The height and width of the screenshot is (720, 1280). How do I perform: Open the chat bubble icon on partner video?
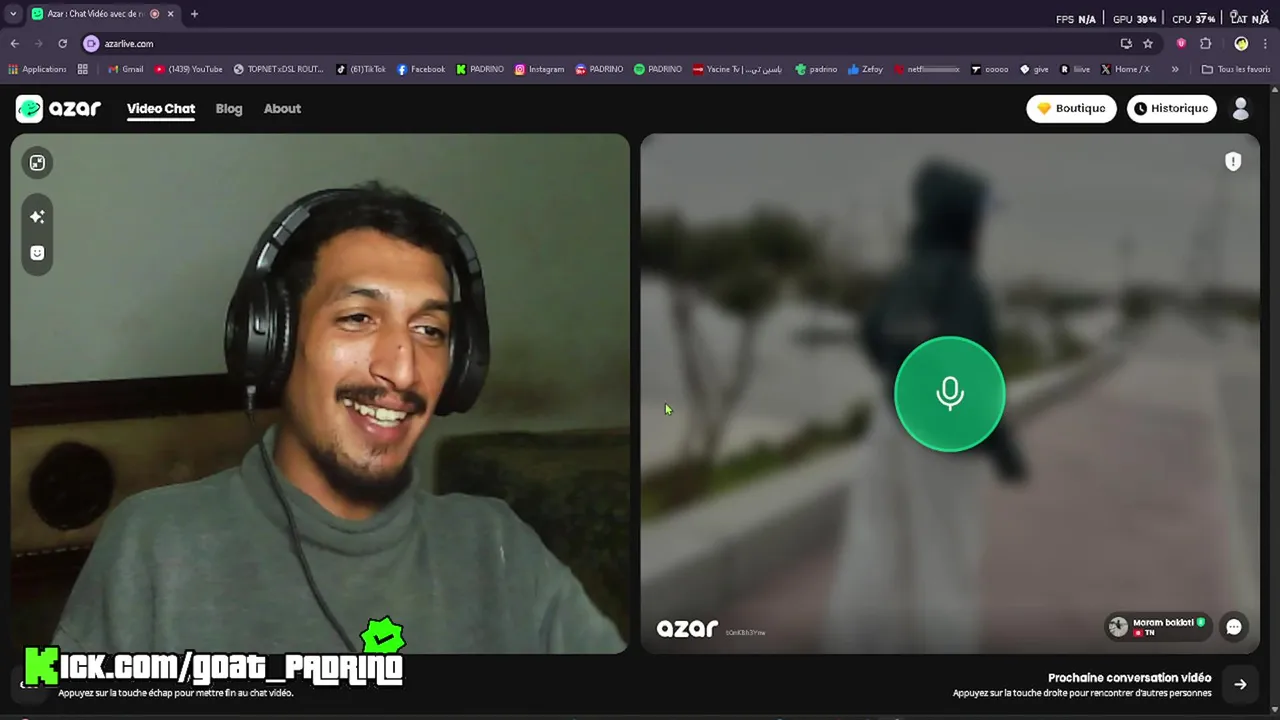tap(1234, 627)
